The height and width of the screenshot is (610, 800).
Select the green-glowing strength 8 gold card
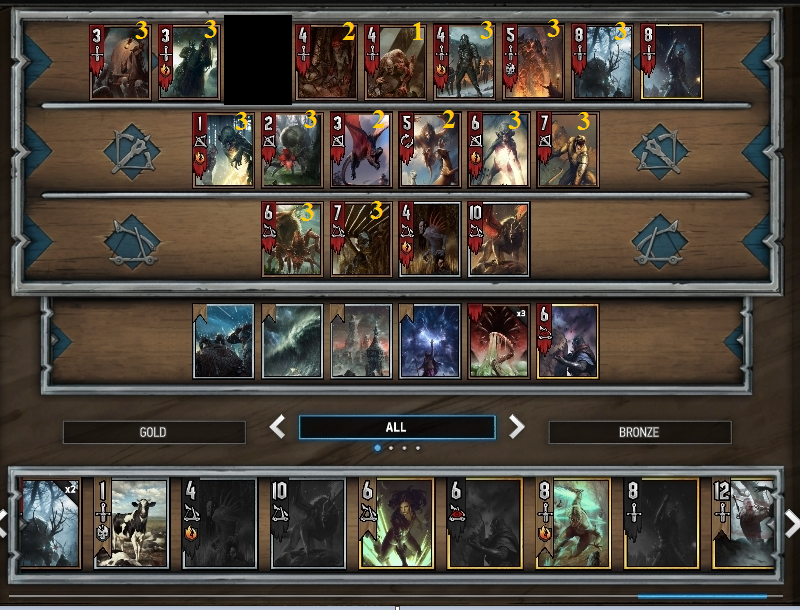click(573, 523)
